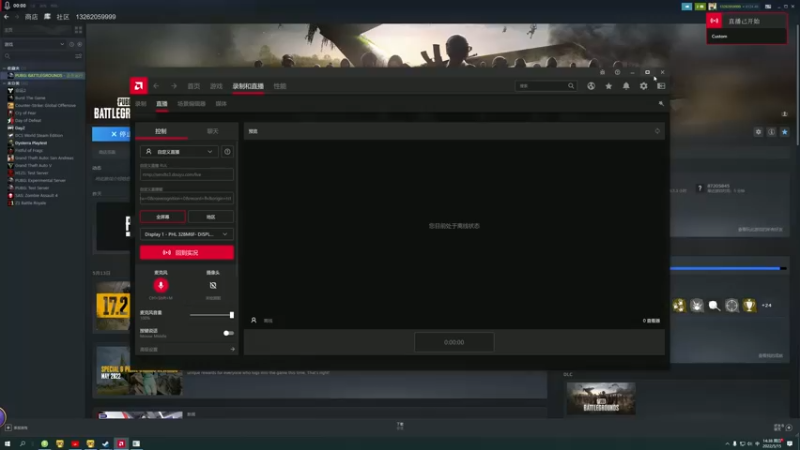The width and height of the screenshot is (800, 450).
Task: Collapse the favorites category in Steam library
Action: click(5, 68)
